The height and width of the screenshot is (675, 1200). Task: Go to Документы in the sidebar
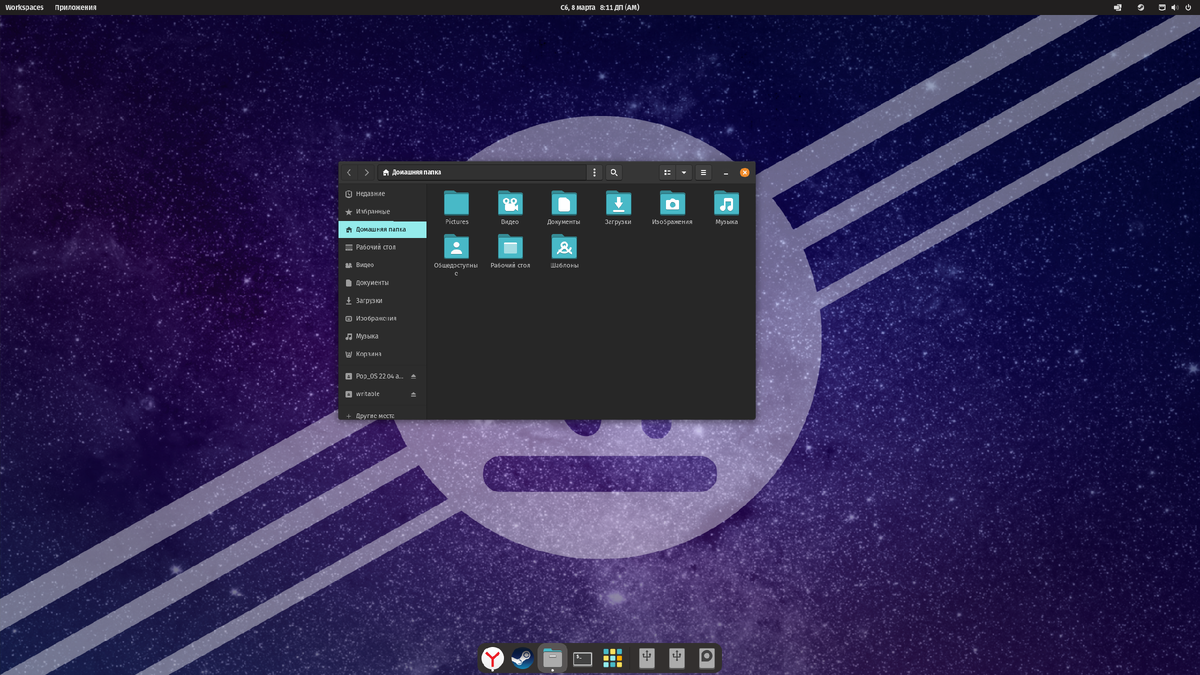tap(382, 283)
